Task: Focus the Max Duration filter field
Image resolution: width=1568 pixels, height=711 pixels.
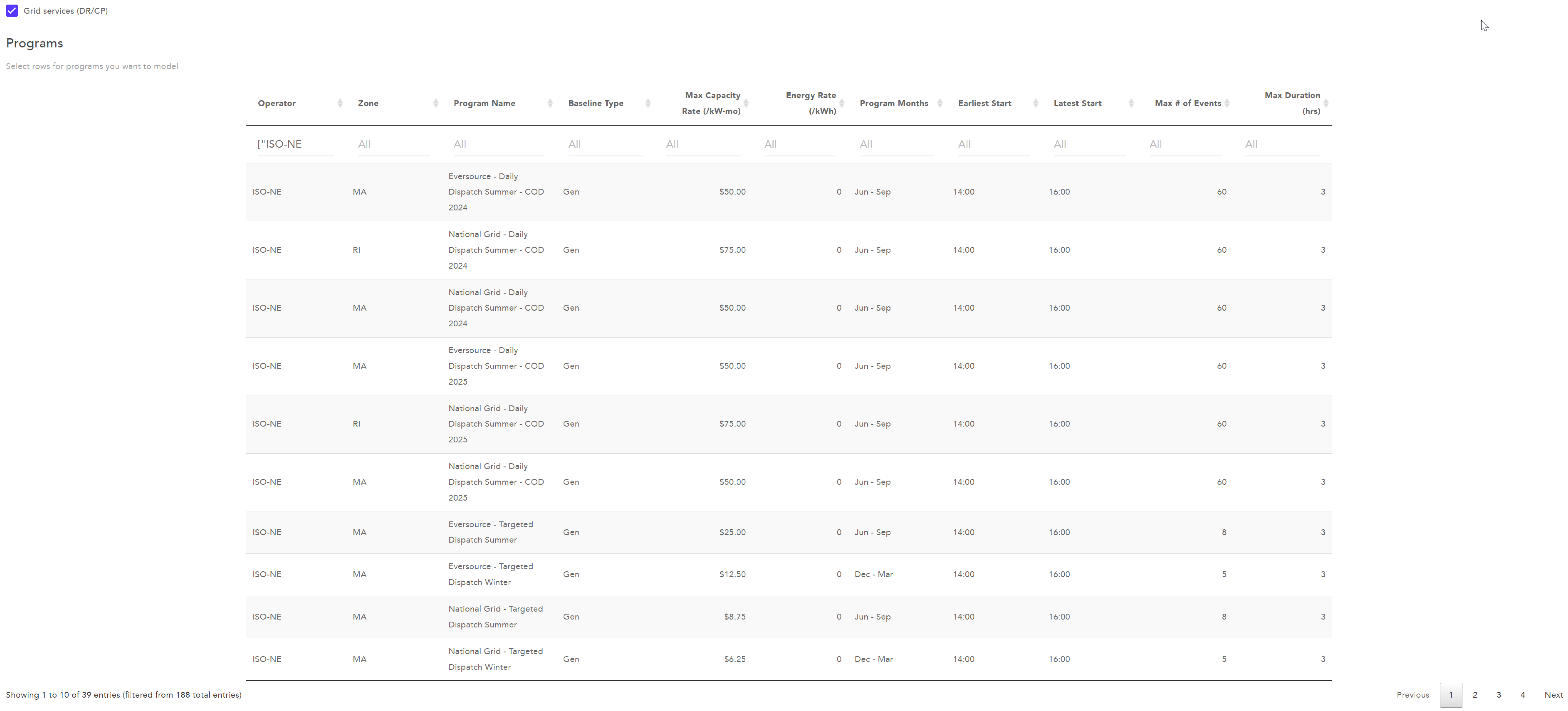Action: 1282,144
